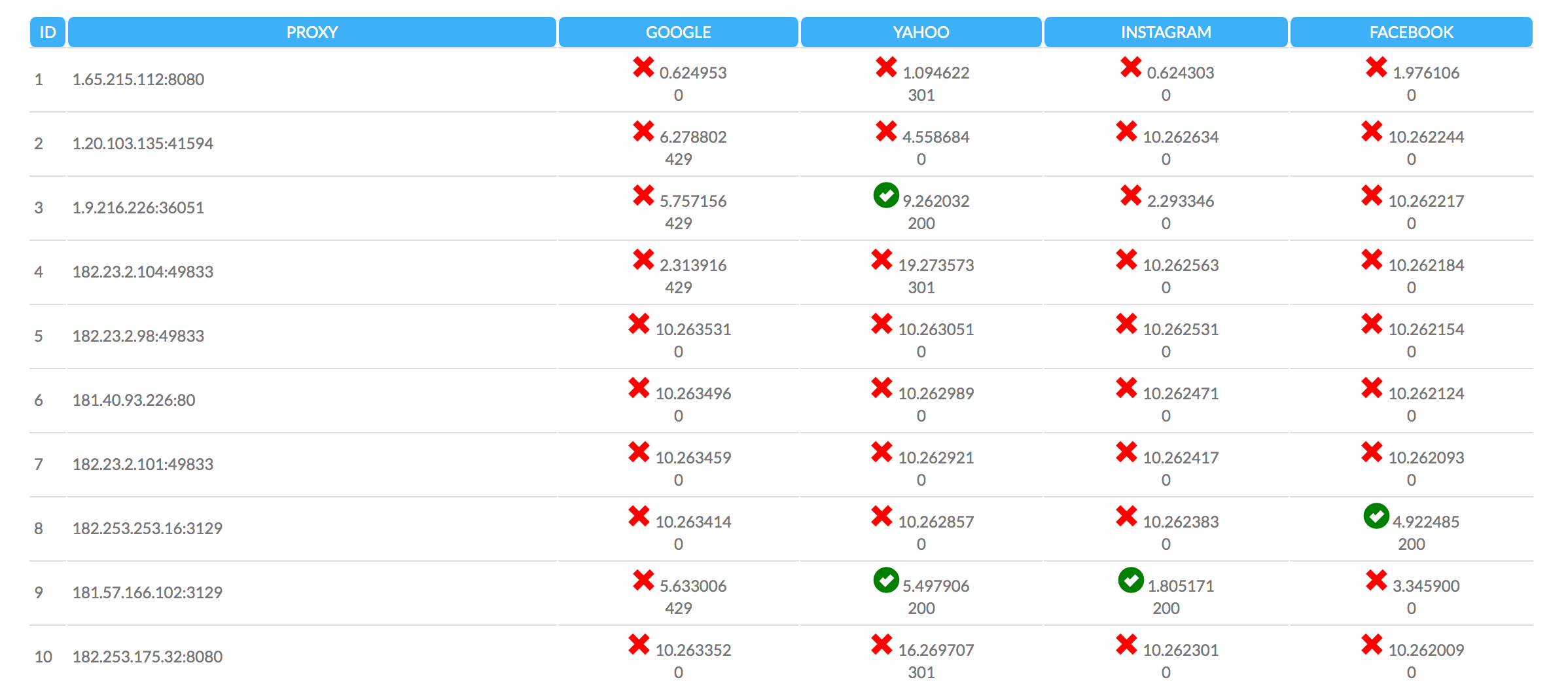The height and width of the screenshot is (686, 1568).
Task: Select proxy 181.57.166.102:3129
Action: 147,592
